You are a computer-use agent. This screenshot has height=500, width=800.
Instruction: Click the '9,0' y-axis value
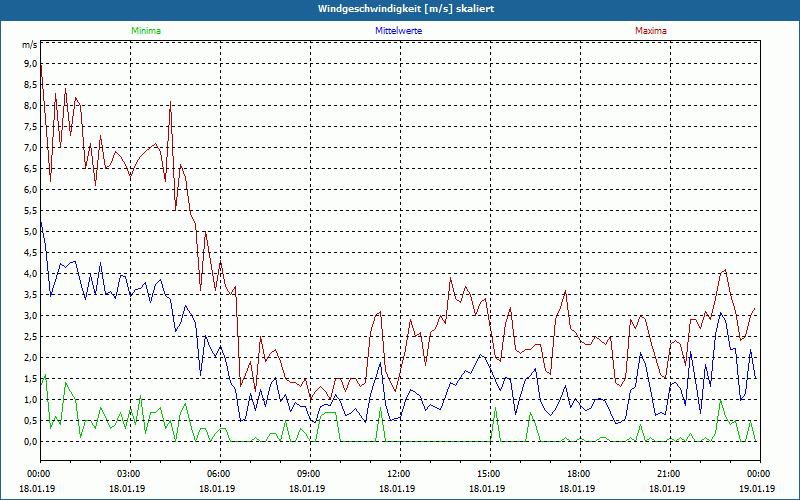31,64
